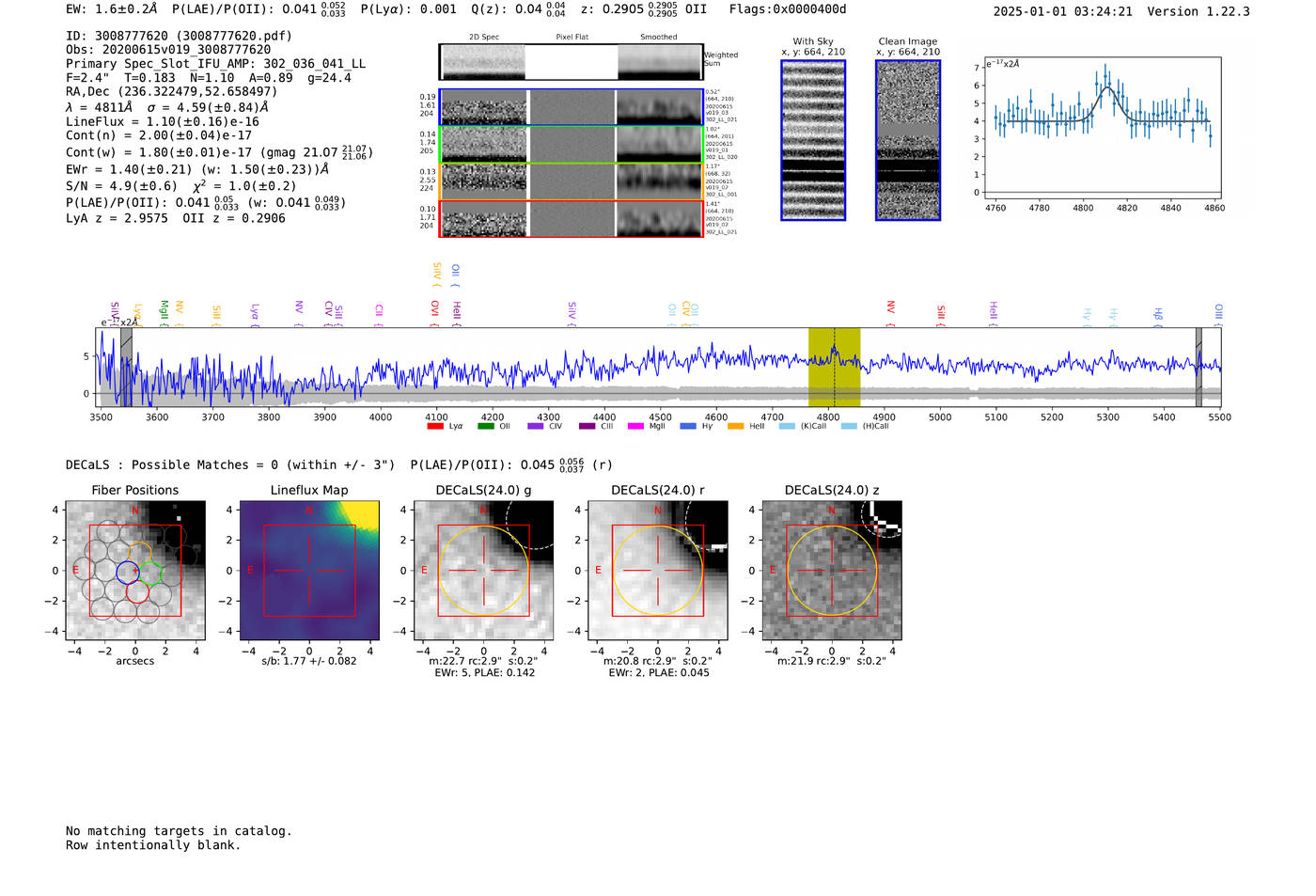Click the gray hatched band near 5460Å
The height and width of the screenshot is (896, 1316).
(1198, 368)
